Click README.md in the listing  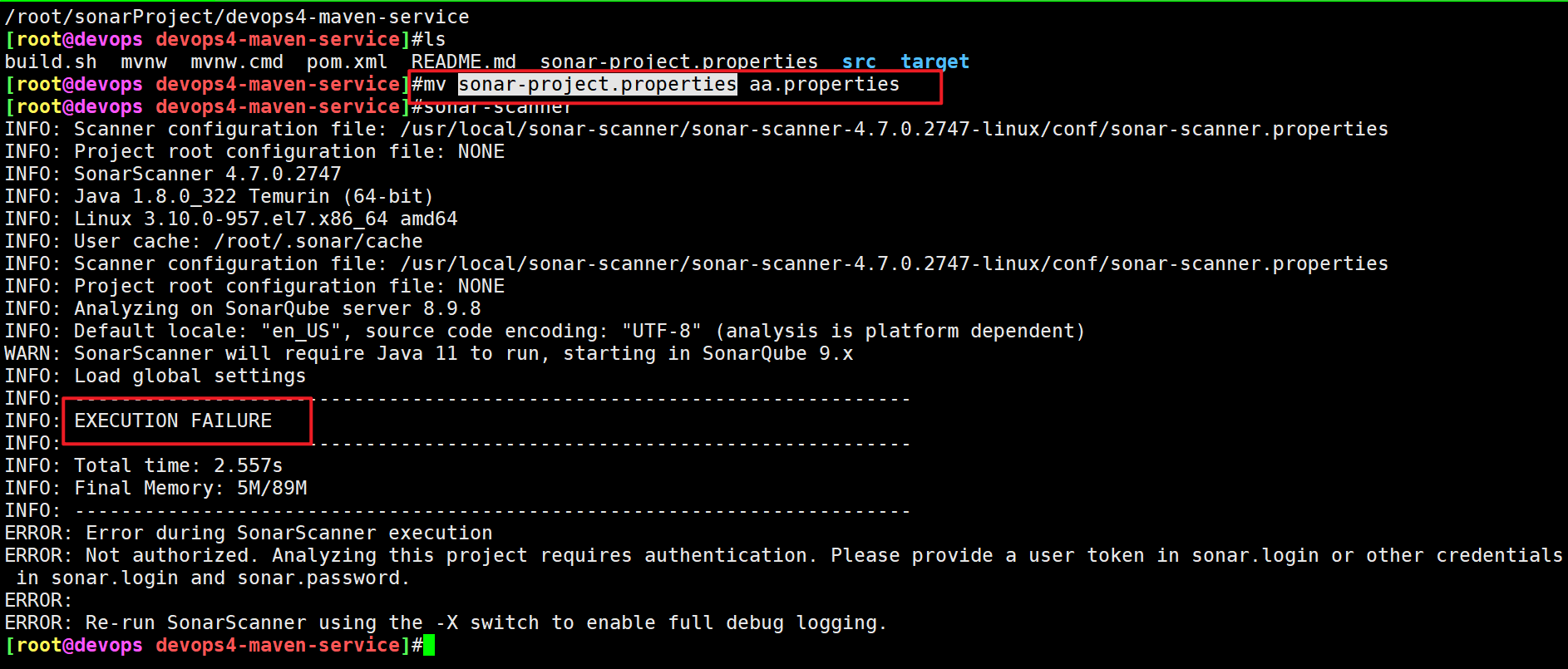[464, 61]
